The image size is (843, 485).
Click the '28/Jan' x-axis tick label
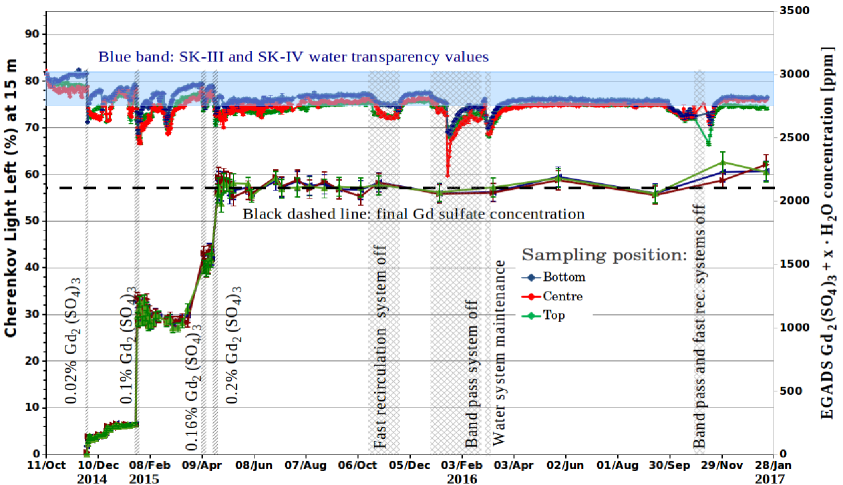click(773, 466)
